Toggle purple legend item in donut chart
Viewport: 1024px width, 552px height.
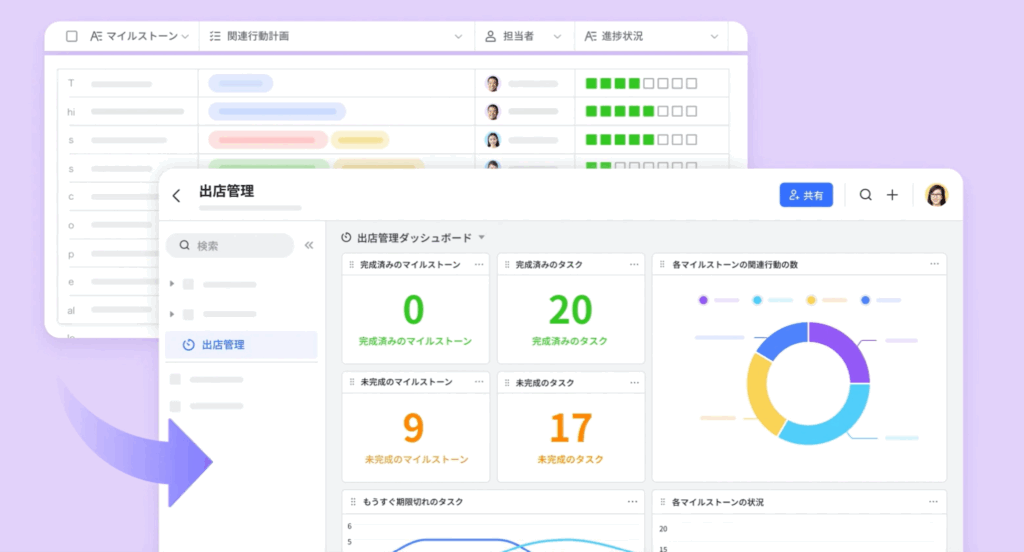pos(704,300)
